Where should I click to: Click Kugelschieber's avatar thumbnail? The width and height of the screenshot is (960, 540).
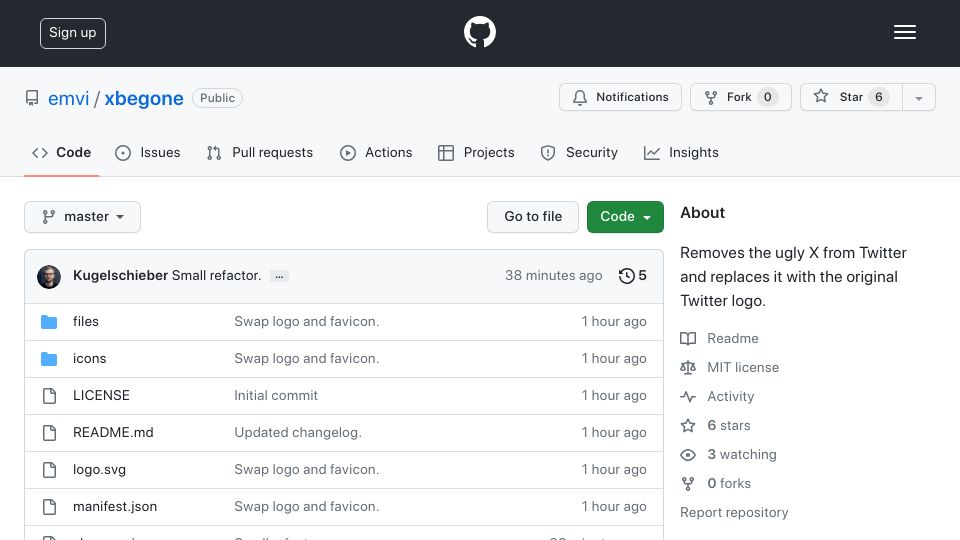click(x=49, y=277)
